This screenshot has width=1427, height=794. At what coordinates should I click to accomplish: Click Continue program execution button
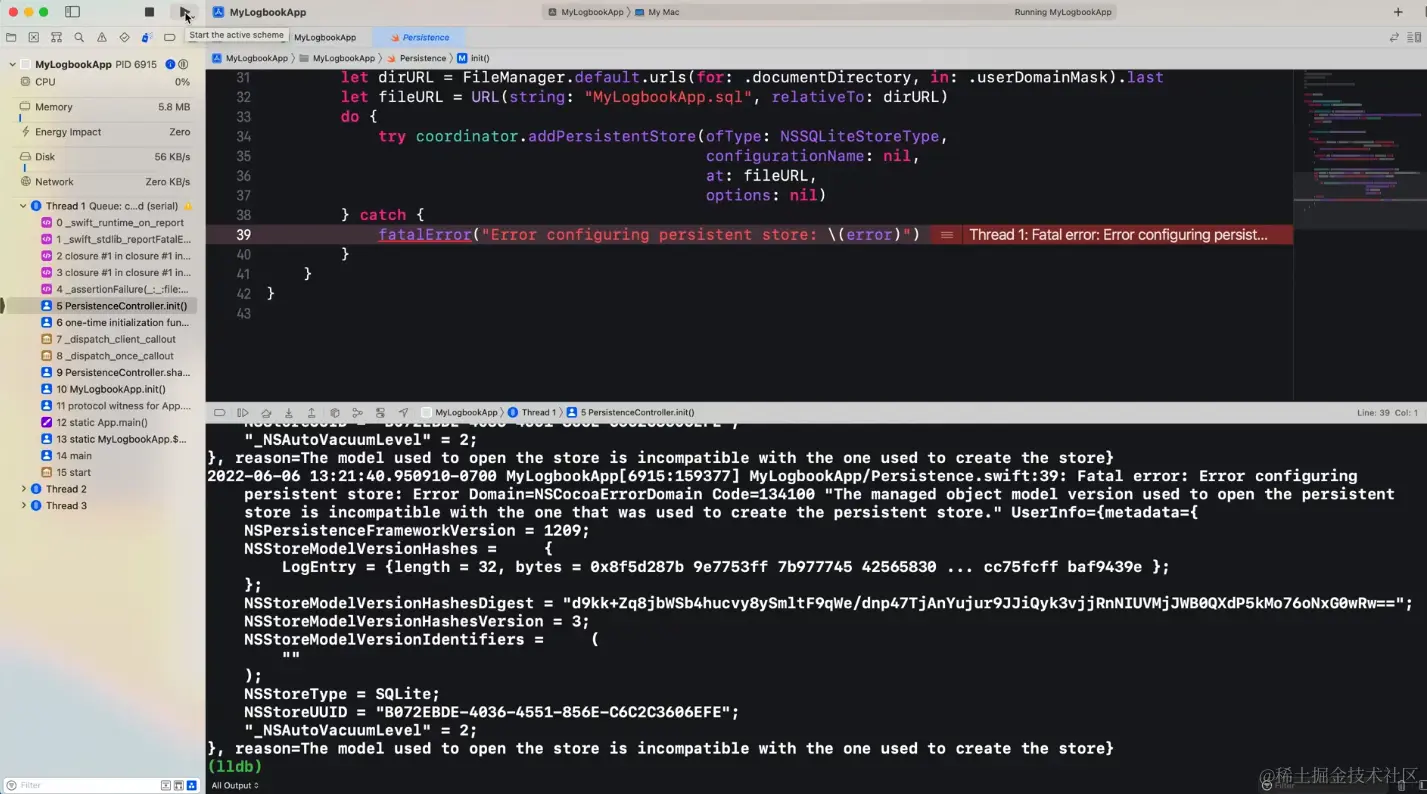click(243, 412)
